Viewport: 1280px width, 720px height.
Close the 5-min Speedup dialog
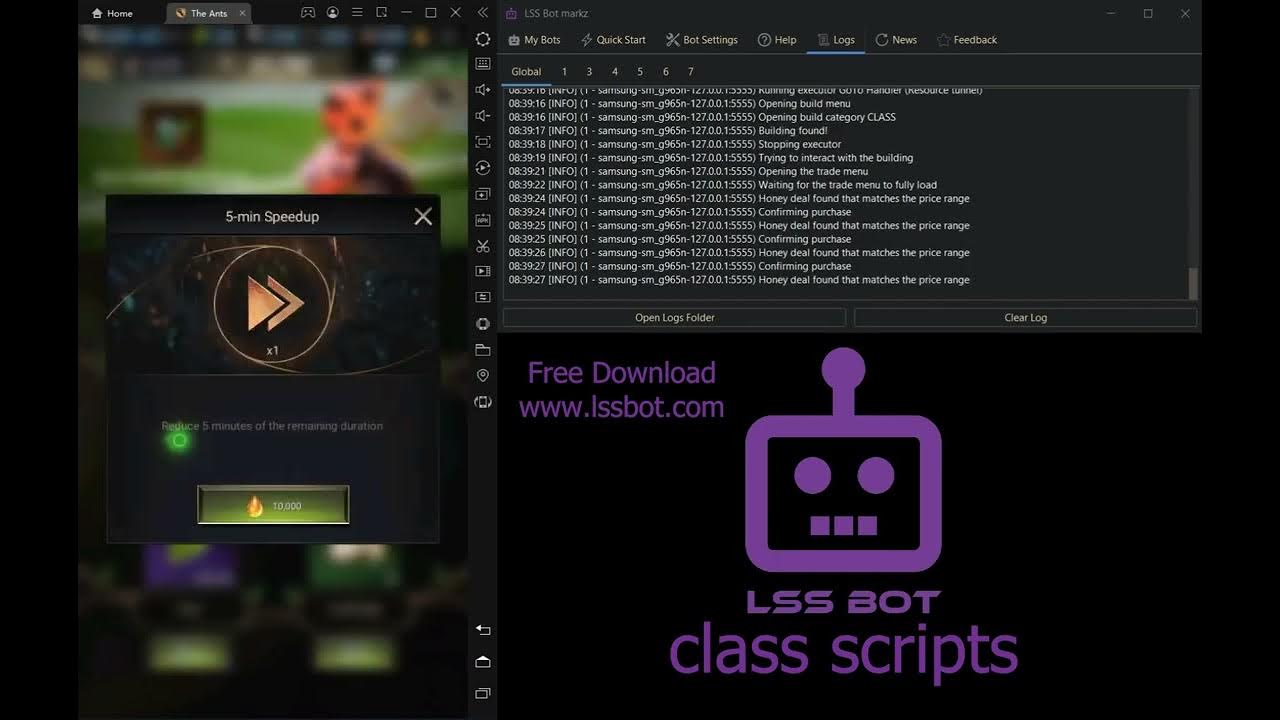(x=423, y=216)
